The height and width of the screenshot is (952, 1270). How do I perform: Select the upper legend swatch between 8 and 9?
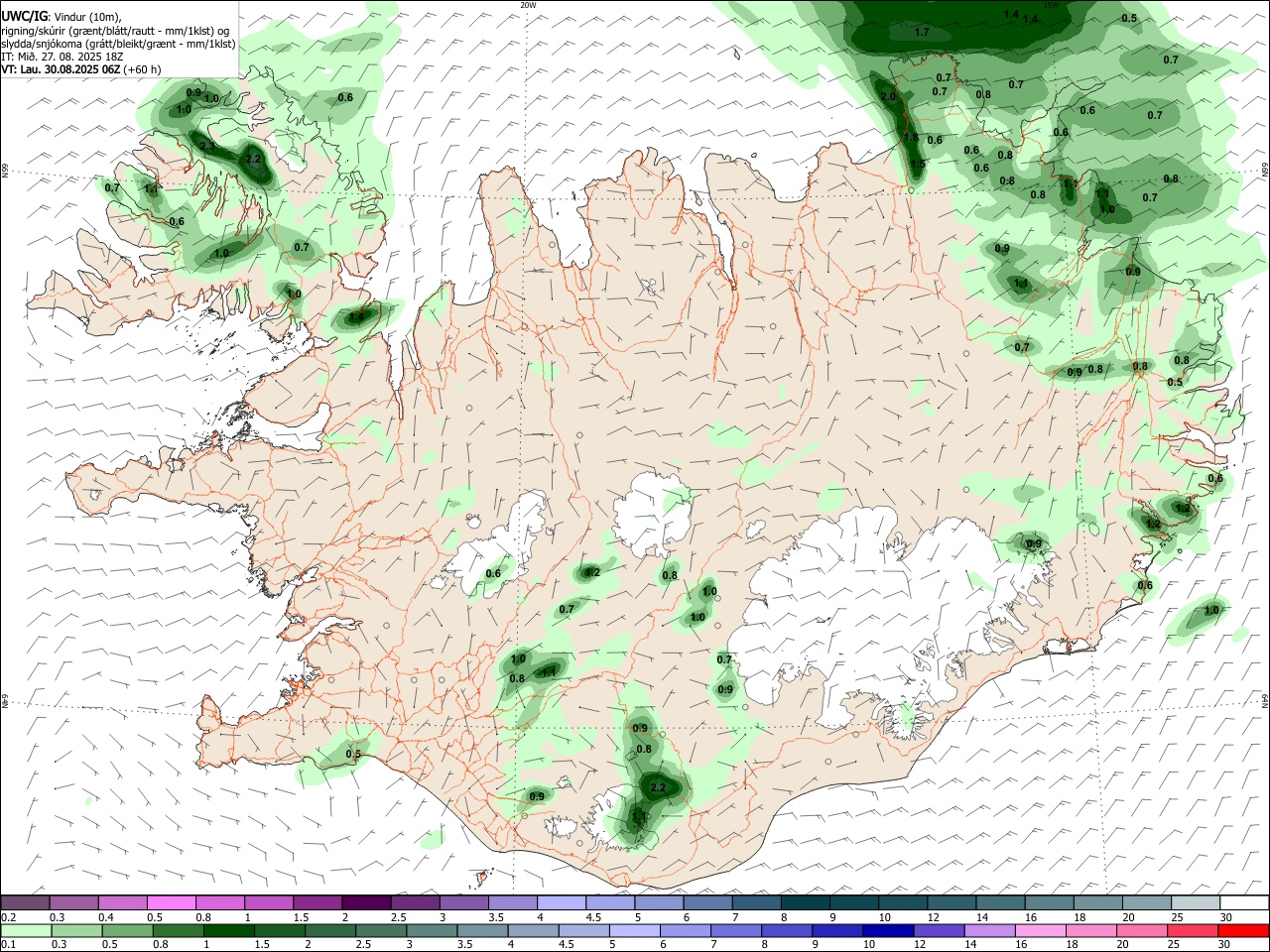[804, 902]
